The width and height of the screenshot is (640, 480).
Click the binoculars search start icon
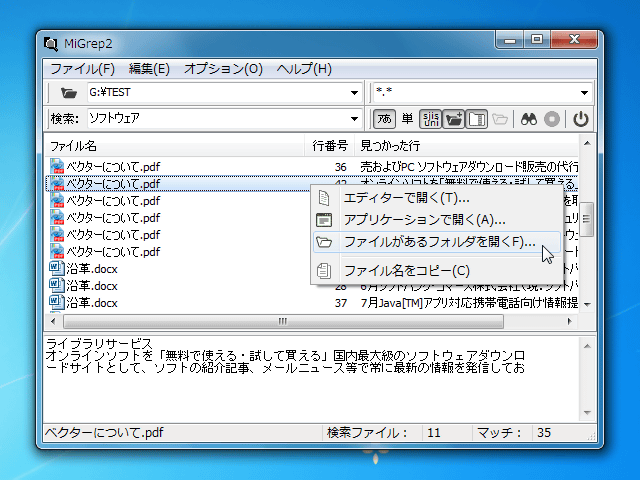pyautogui.click(x=529, y=119)
